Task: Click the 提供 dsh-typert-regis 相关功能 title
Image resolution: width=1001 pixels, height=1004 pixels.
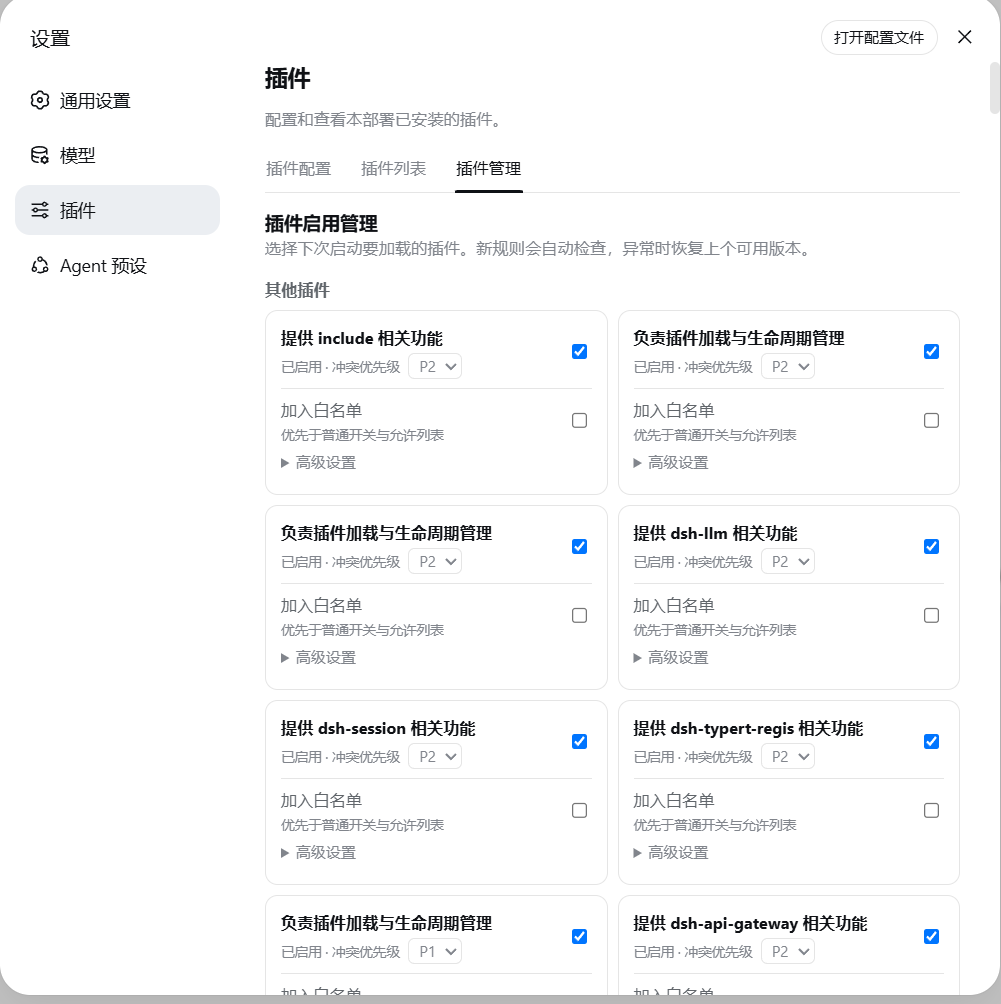Action: tap(748, 729)
